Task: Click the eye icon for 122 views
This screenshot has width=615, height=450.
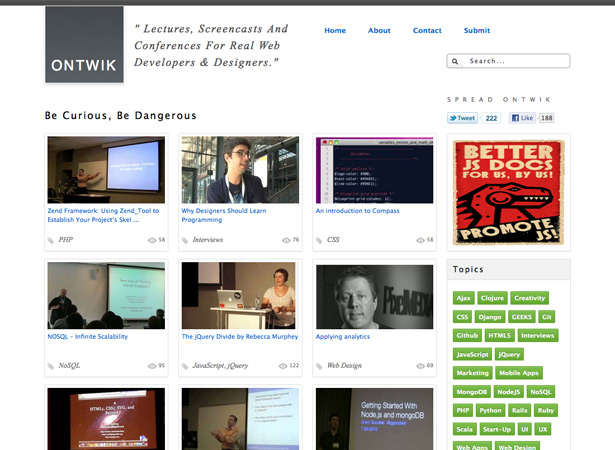Action: (283, 366)
